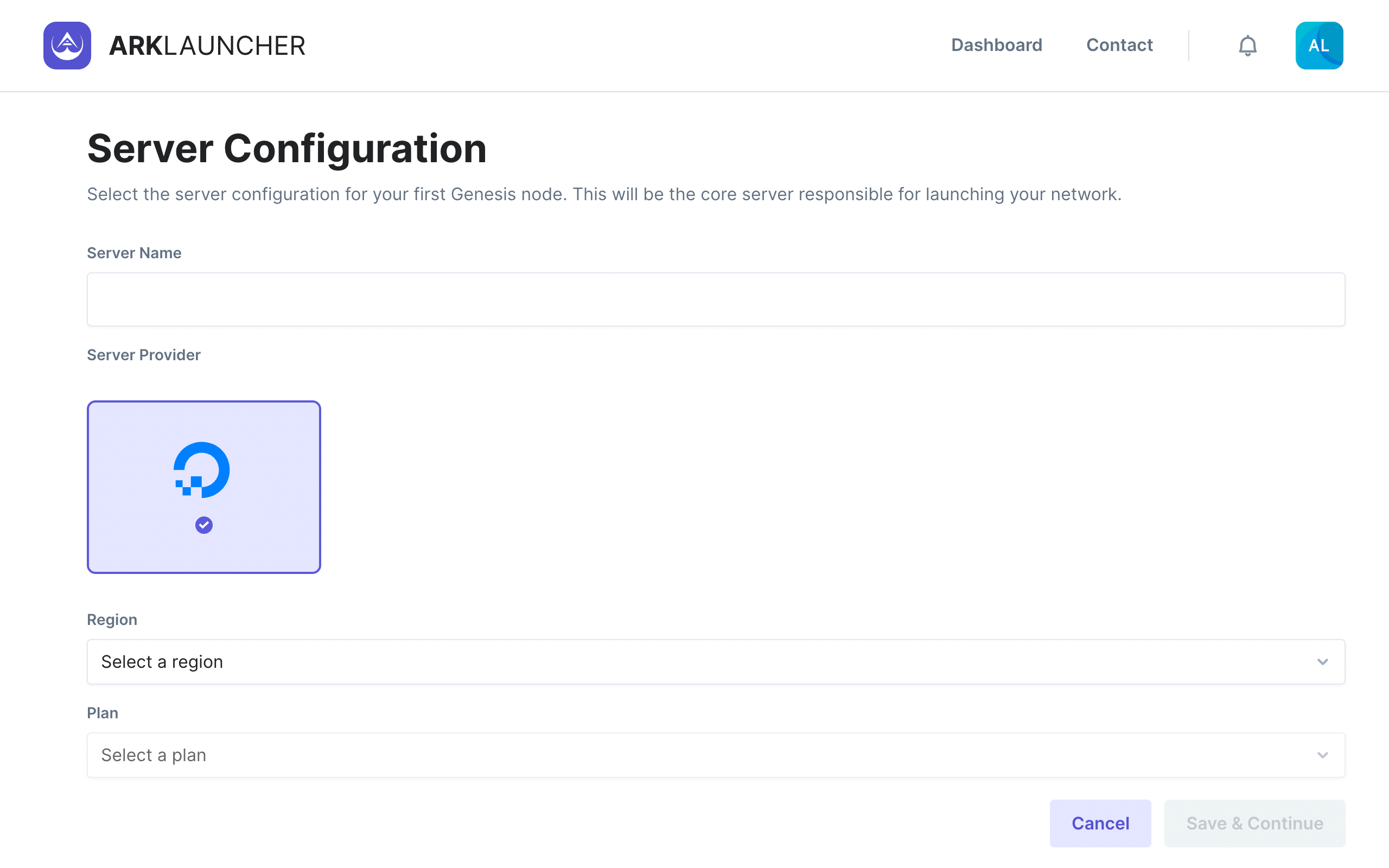Open the "Select a region" combo box
The height and width of the screenshot is (868, 1389).
pos(689,662)
